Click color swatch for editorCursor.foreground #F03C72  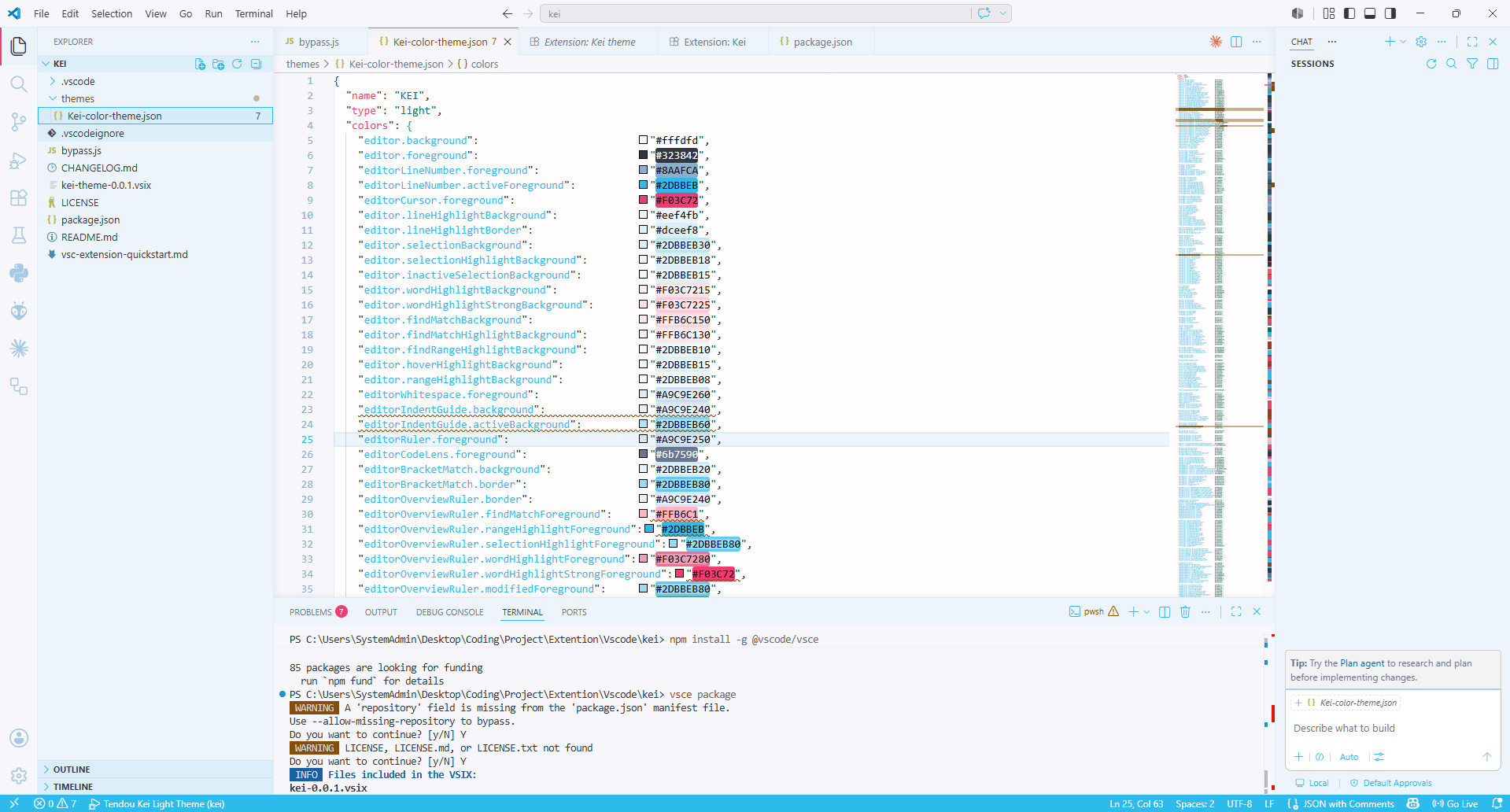(x=643, y=200)
